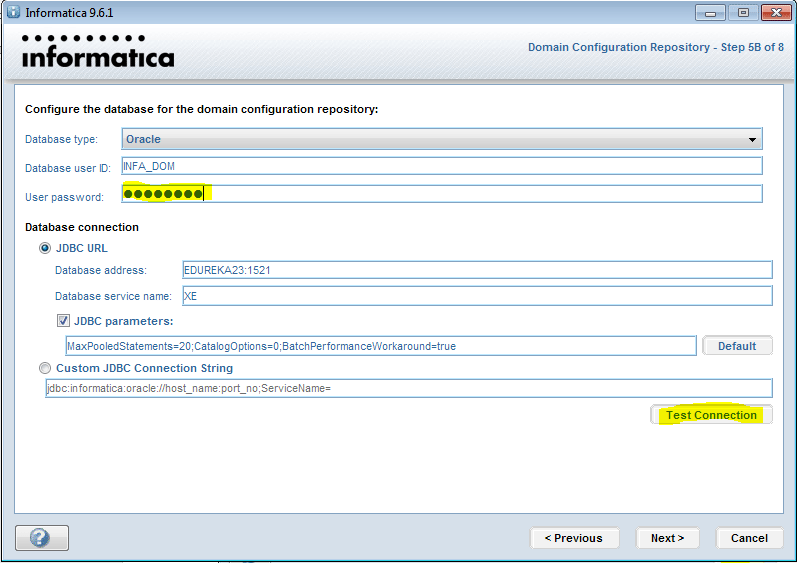Click the 'Database address:' label
The width and height of the screenshot is (797, 563).
[x=101, y=270]
